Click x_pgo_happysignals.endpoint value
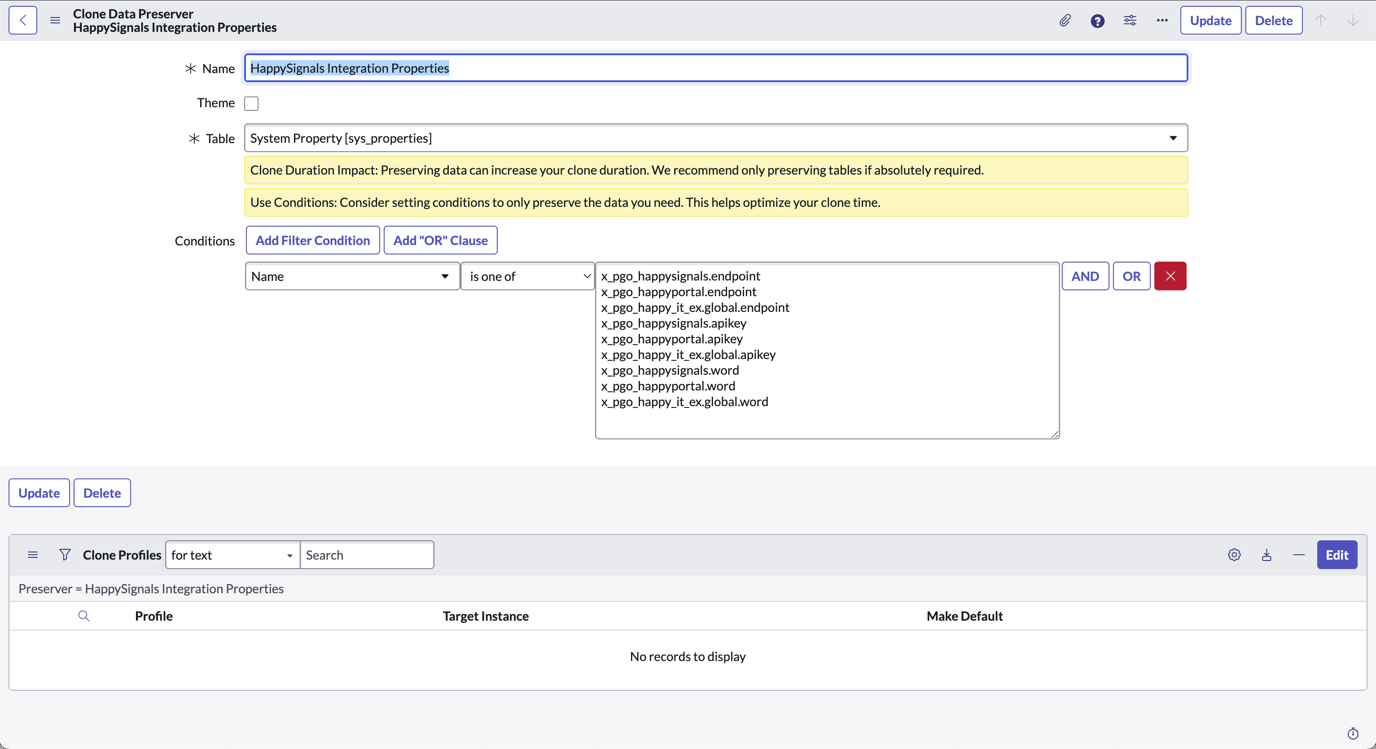Viewport: 1376px width, 749px height. (x=680, y=276)
